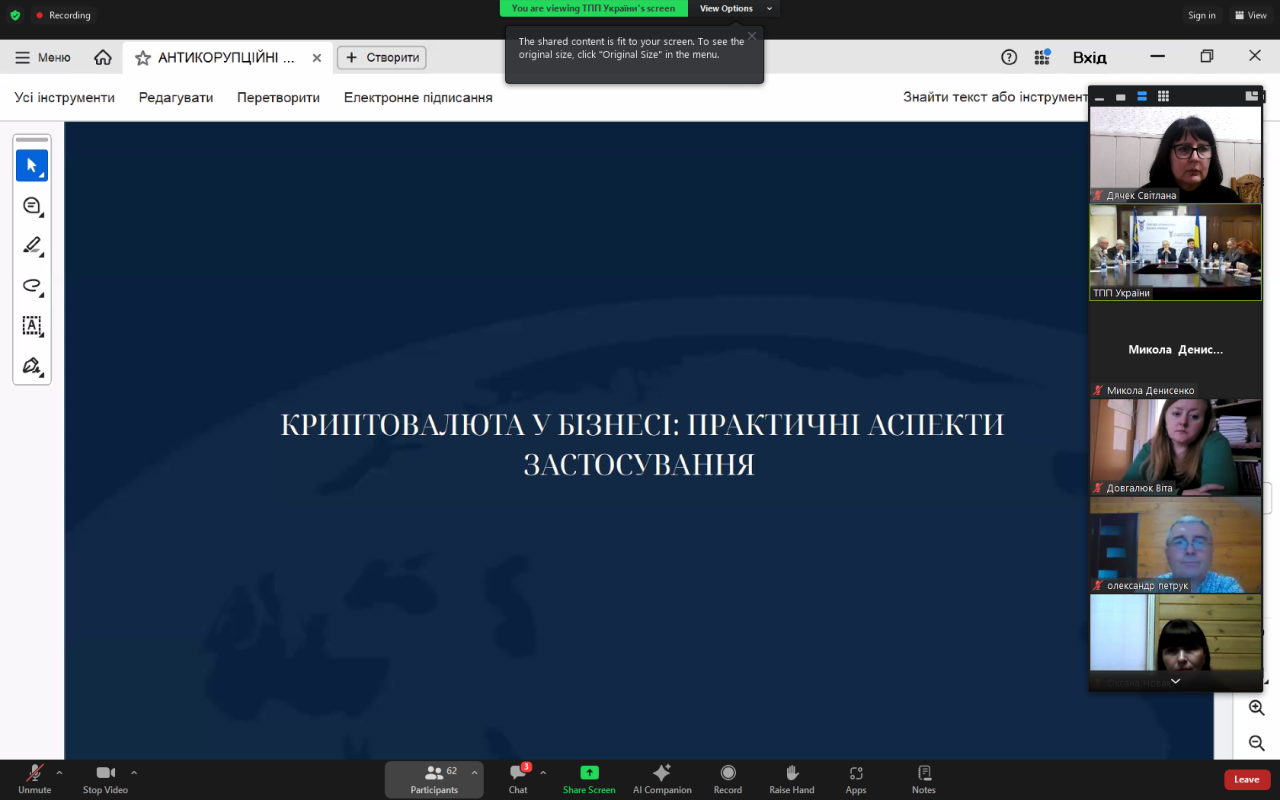Screen dimensions: 1280x800
Task: Leave the meeting
Action: click(x=1246, y=779)
